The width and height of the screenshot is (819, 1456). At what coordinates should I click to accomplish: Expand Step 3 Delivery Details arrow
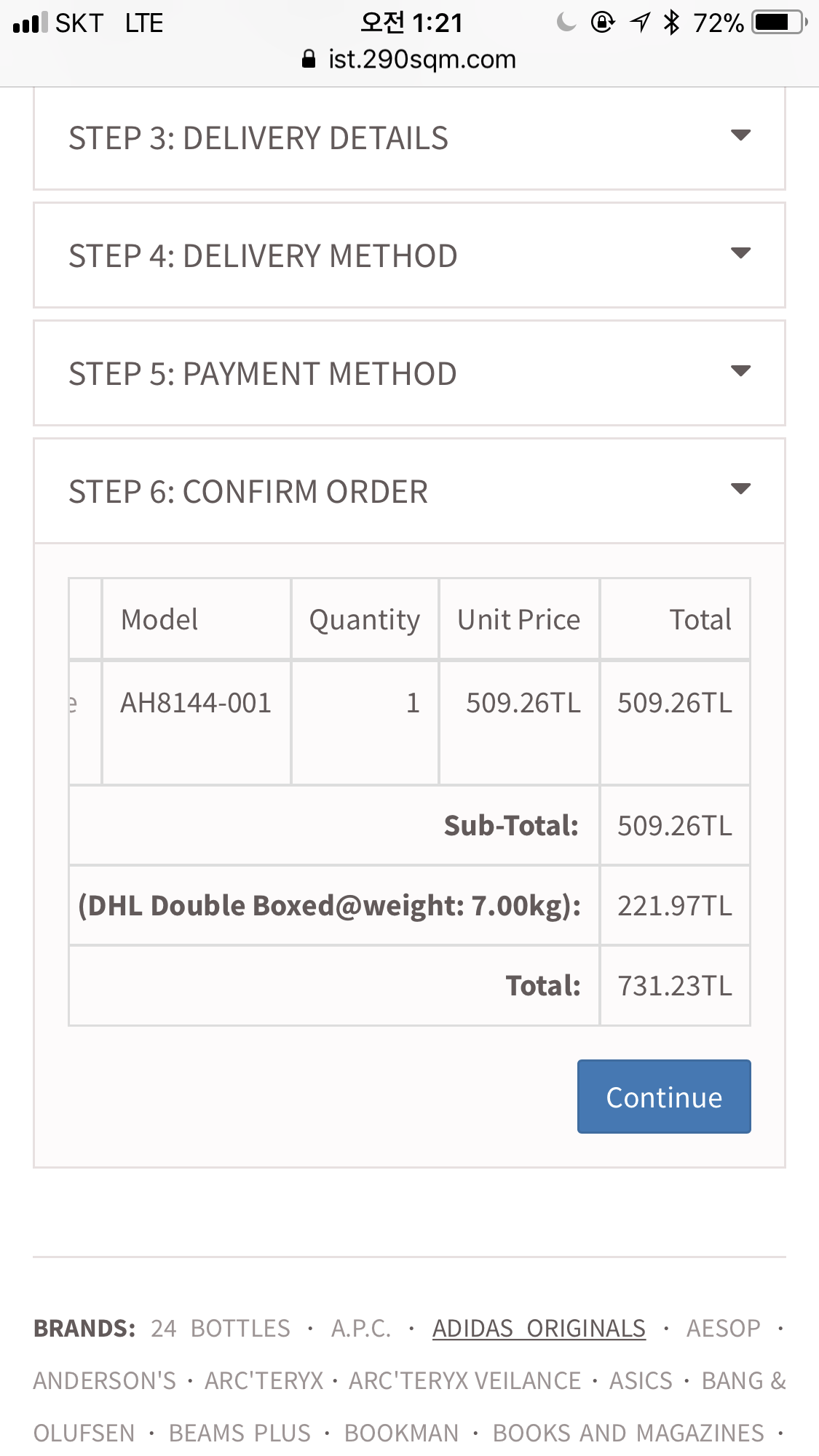coord(740,136)
